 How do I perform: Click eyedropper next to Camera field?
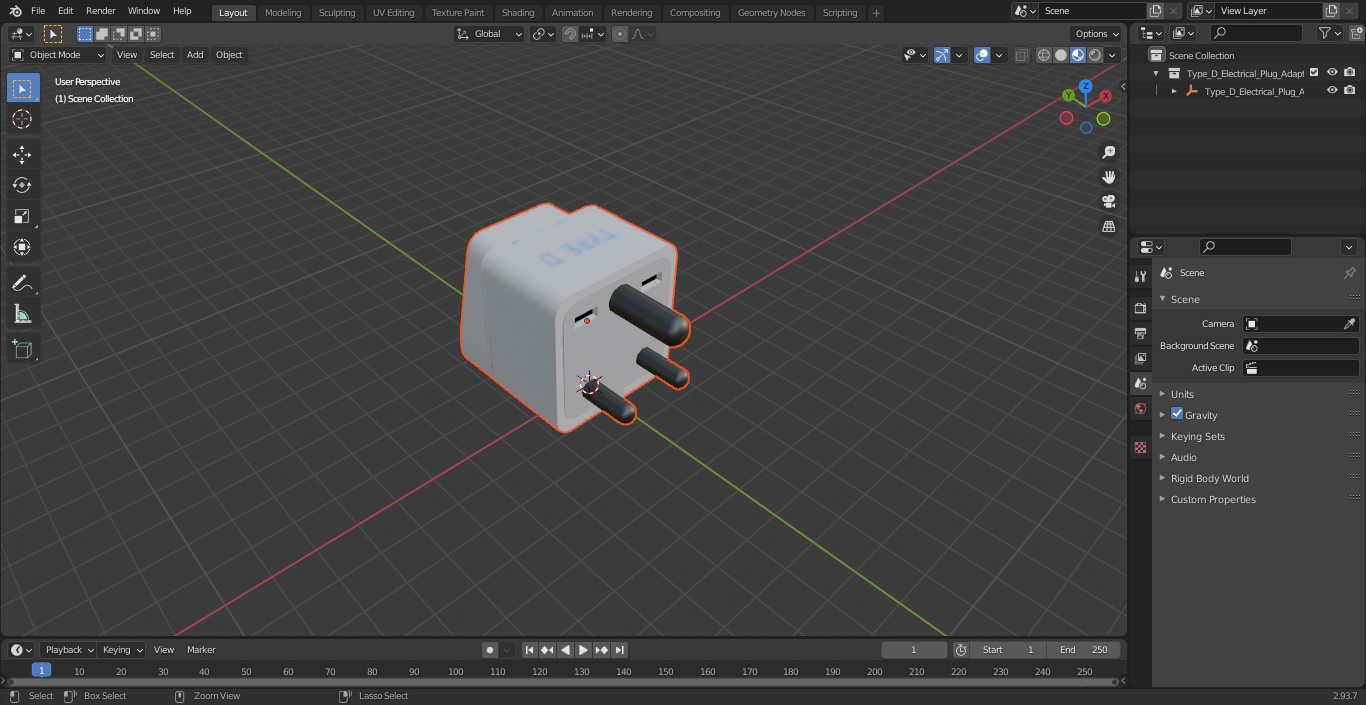point(1349,324)
